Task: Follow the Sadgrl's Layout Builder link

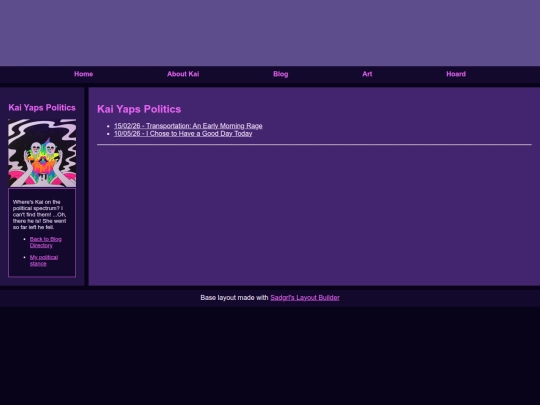Action: point(305,298)
